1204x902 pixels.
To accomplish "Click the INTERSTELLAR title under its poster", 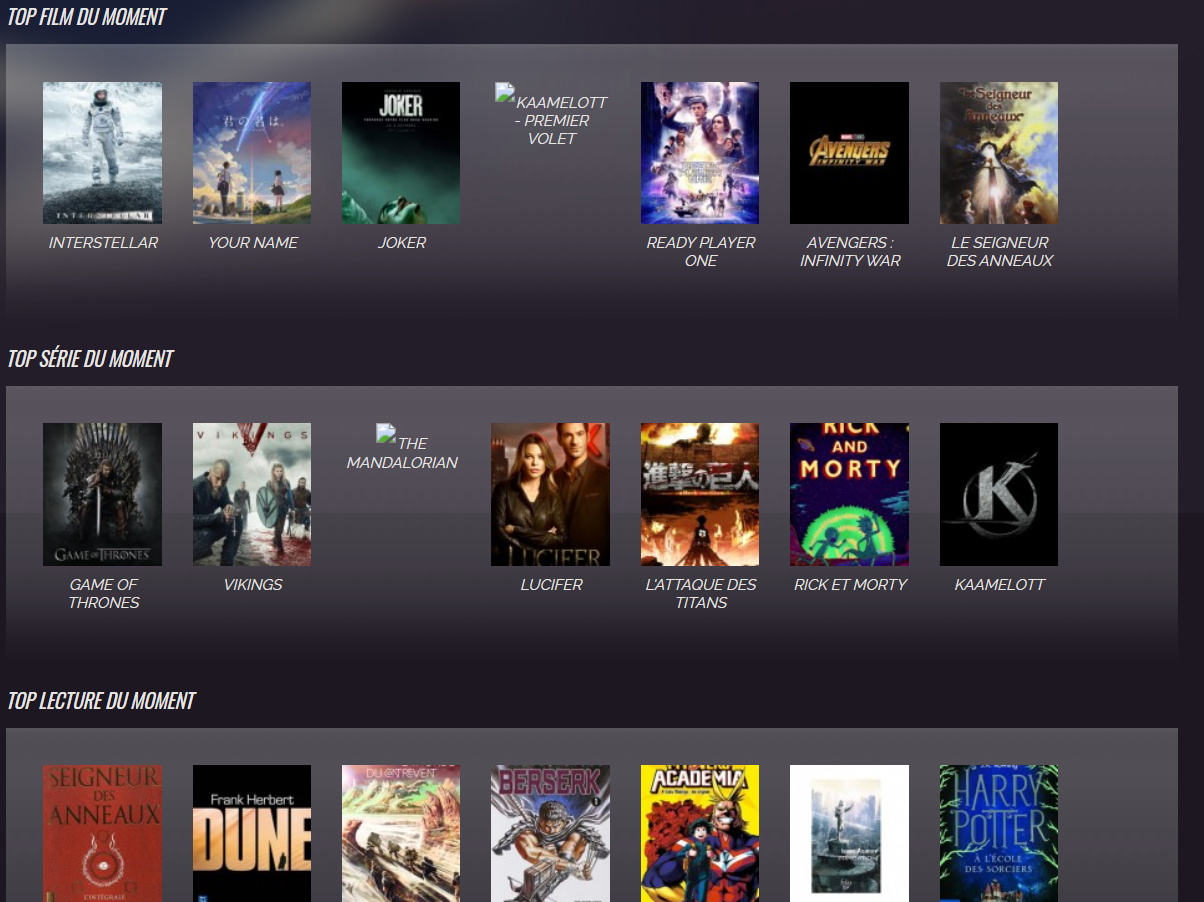I will [x=103, y=243].
